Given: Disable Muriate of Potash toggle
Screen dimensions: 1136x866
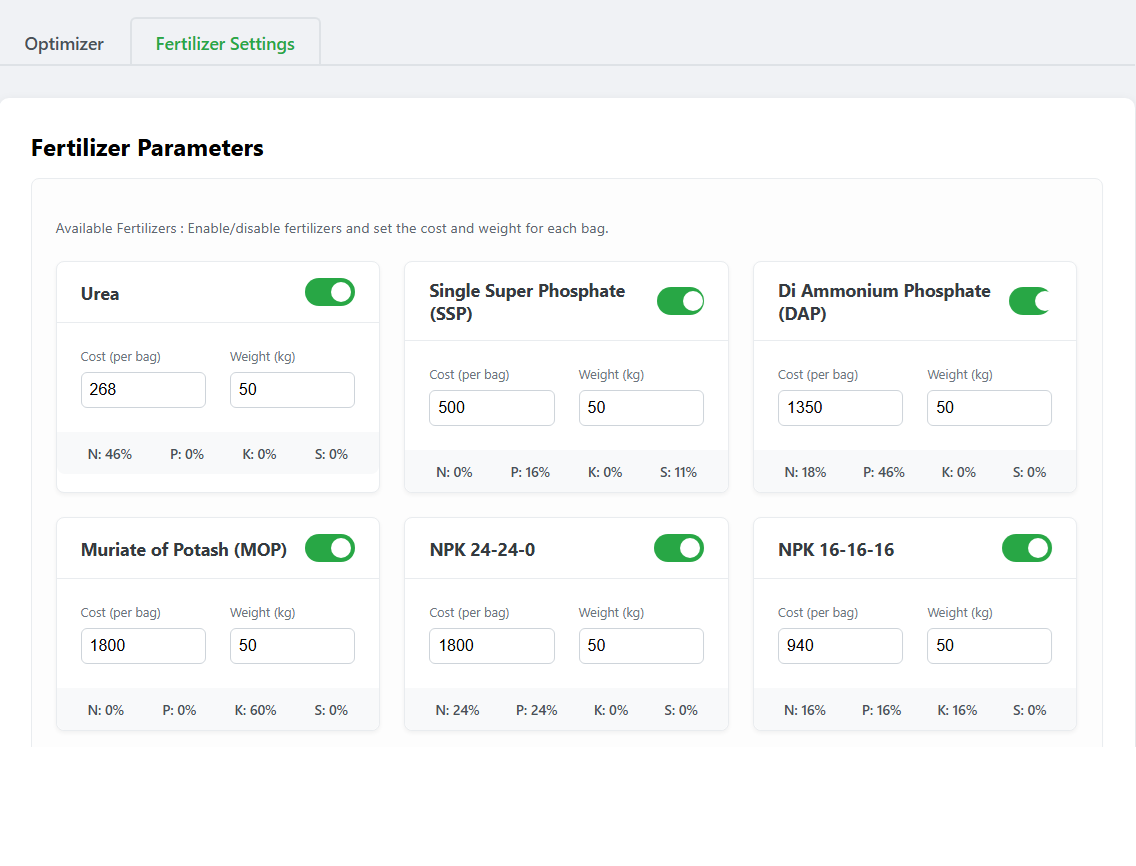Looking at the screenshot, I should coord(329,548).
